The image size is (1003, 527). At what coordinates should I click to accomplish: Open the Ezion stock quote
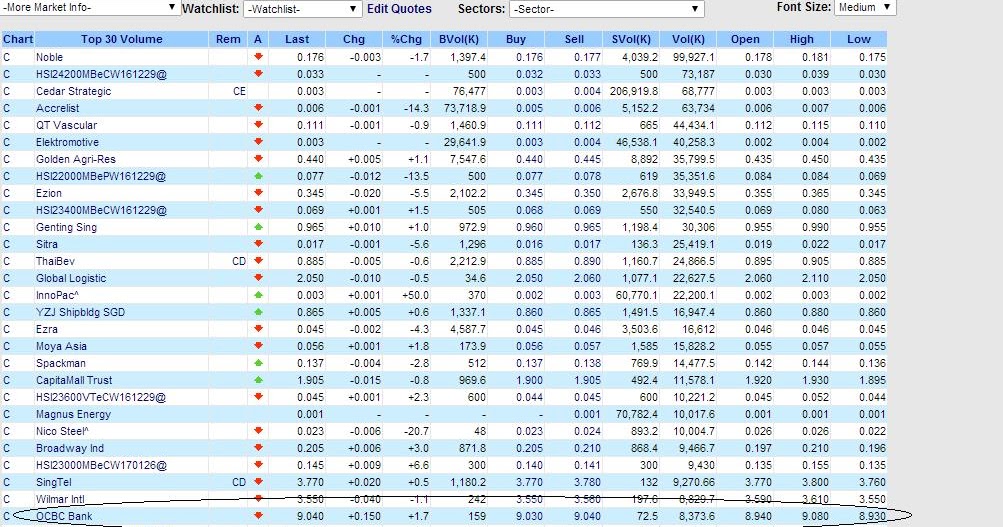tap(49, 193)
